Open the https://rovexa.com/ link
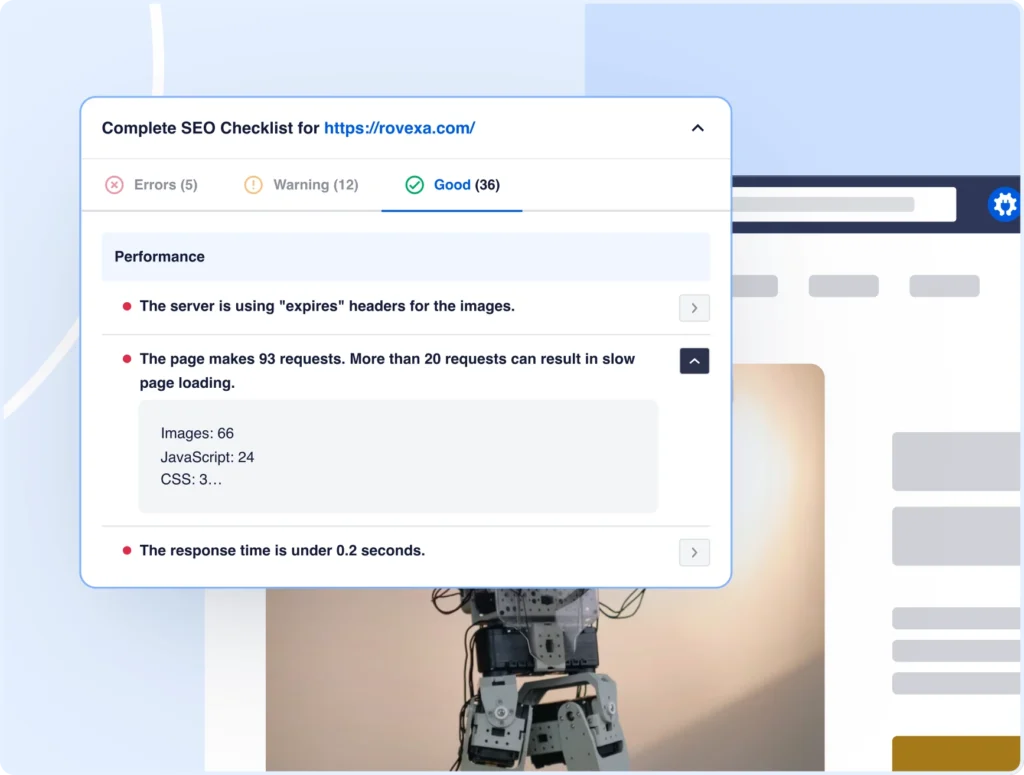The image size is (1024, 775). pyautogui.click(x=400, y=128)
